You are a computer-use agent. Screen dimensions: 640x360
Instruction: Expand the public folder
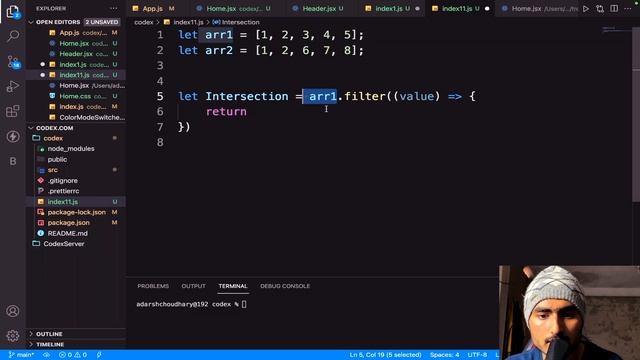pos(57,159)
